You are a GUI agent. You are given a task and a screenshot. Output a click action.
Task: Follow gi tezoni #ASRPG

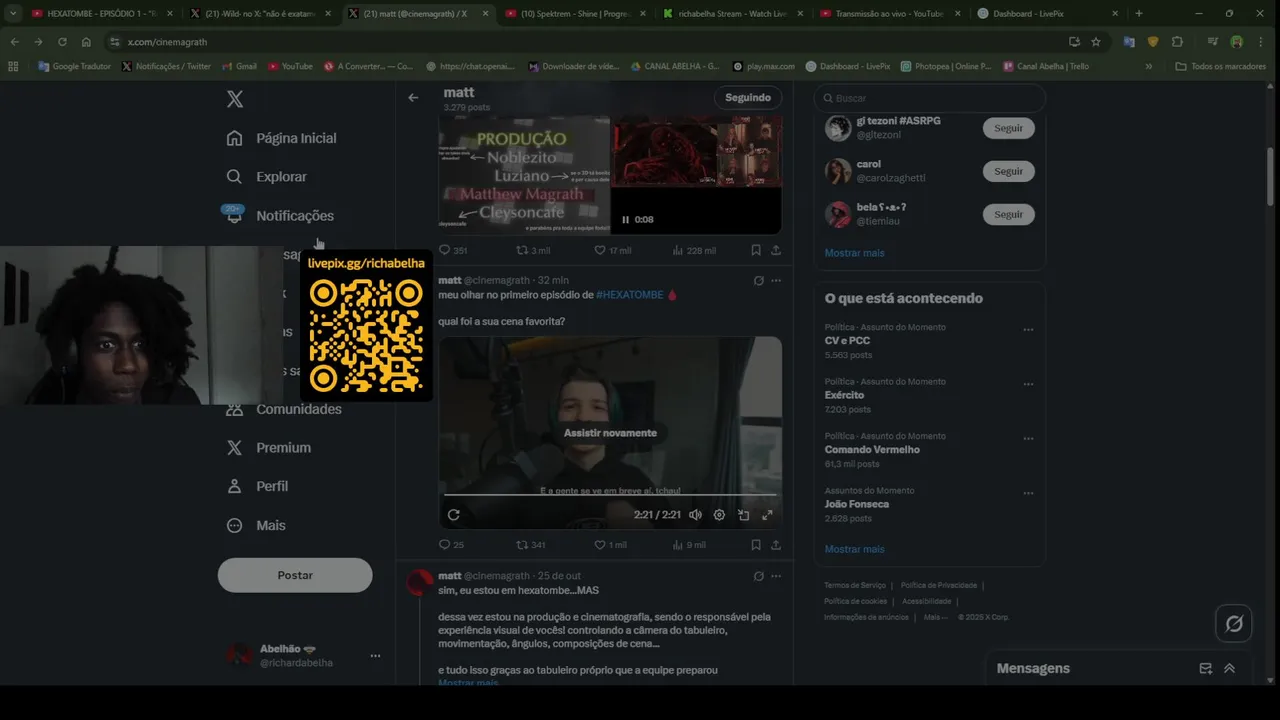point(1008,128)
